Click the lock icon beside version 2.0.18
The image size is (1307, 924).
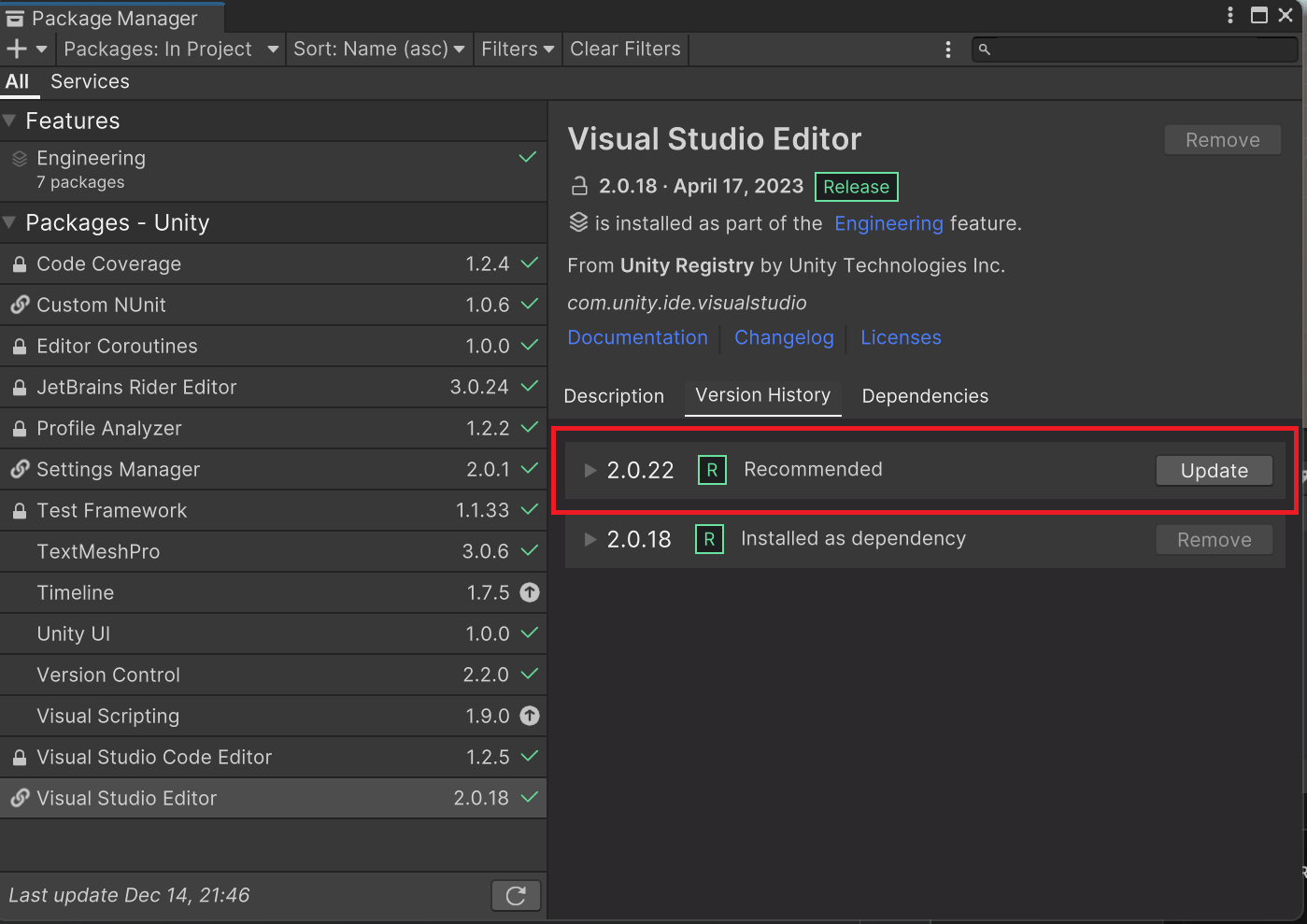pos(577,185)
